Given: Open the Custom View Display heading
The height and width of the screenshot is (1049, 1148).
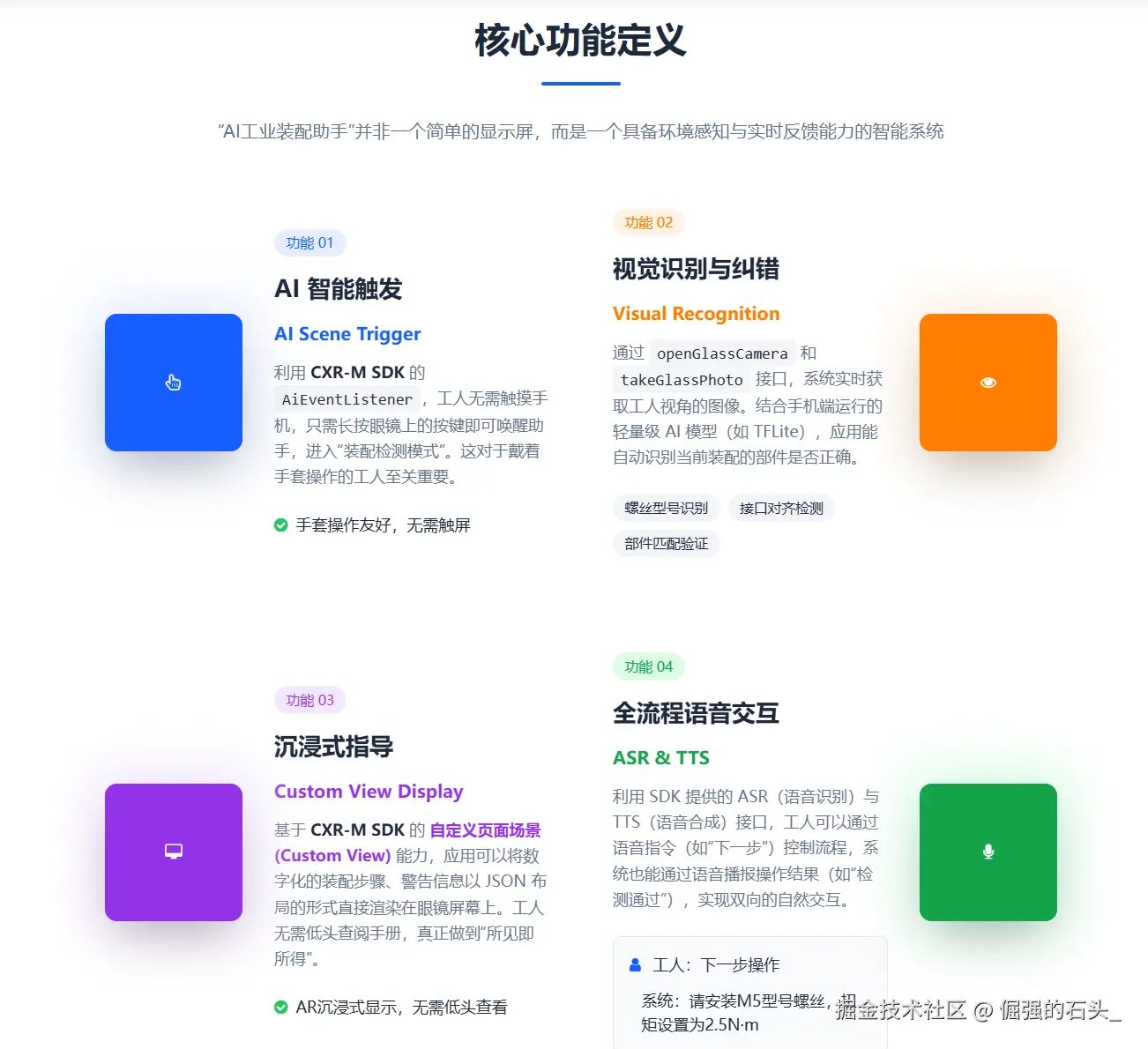Looking at the screenshot, I should click(x=369, y=792).
